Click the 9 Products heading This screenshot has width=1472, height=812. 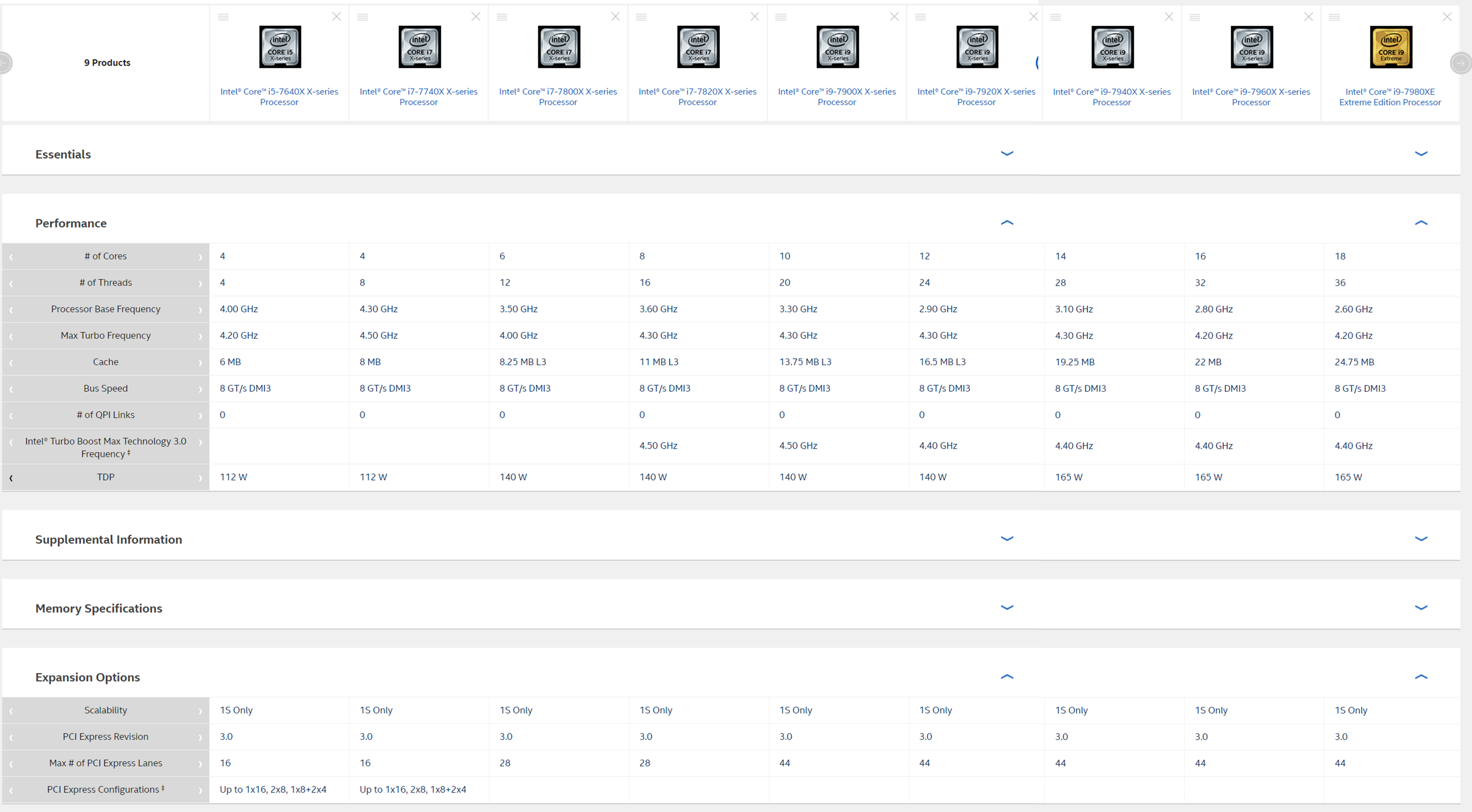pyautogui.click(x=107, y=63)
